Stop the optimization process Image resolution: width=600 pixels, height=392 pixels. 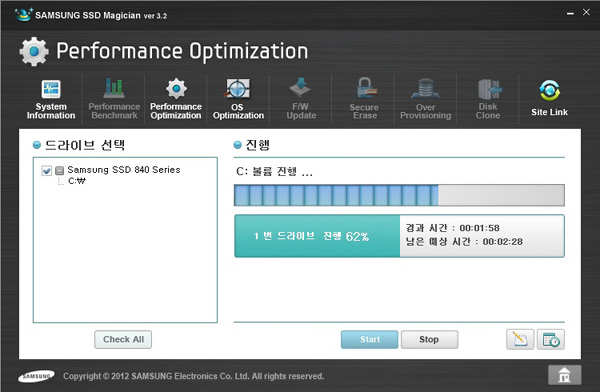tap(429, 340)
